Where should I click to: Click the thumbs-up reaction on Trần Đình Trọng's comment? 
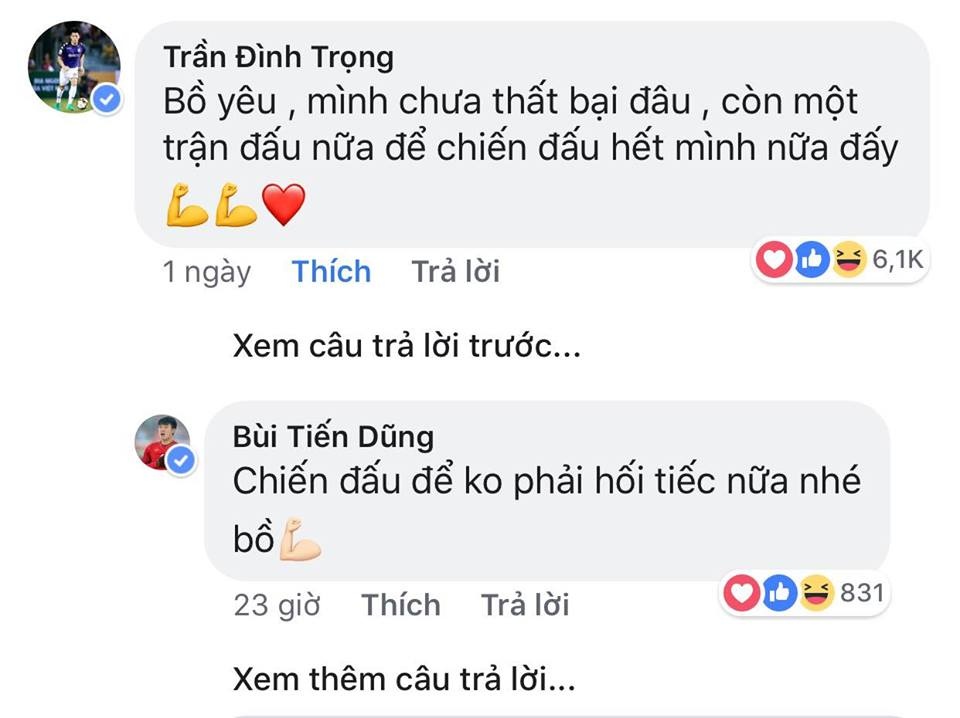coord(810,259)
